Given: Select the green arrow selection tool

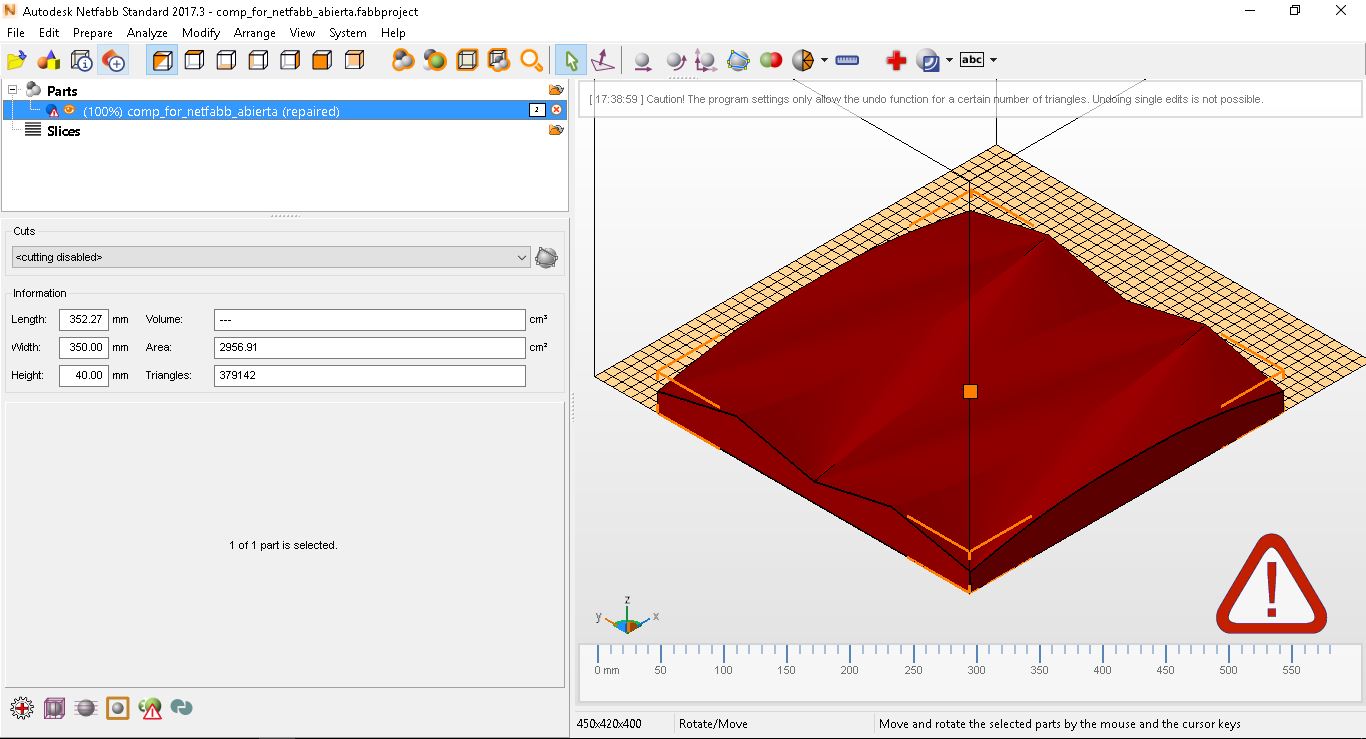Looking at the screenshot, I should coord(571,61).
